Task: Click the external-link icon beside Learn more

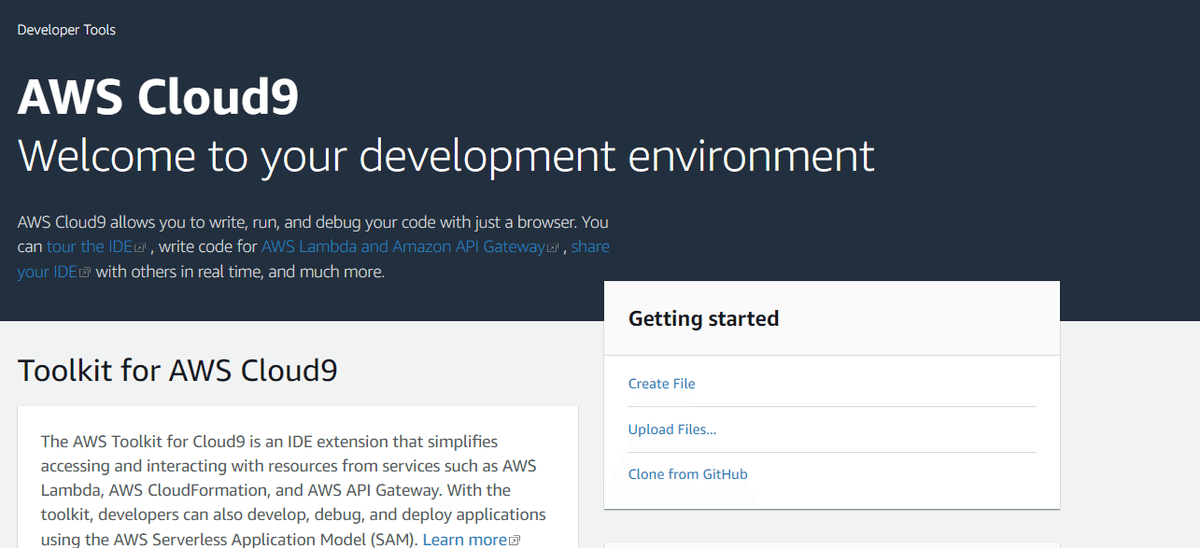Action: (x=515, y=540)
